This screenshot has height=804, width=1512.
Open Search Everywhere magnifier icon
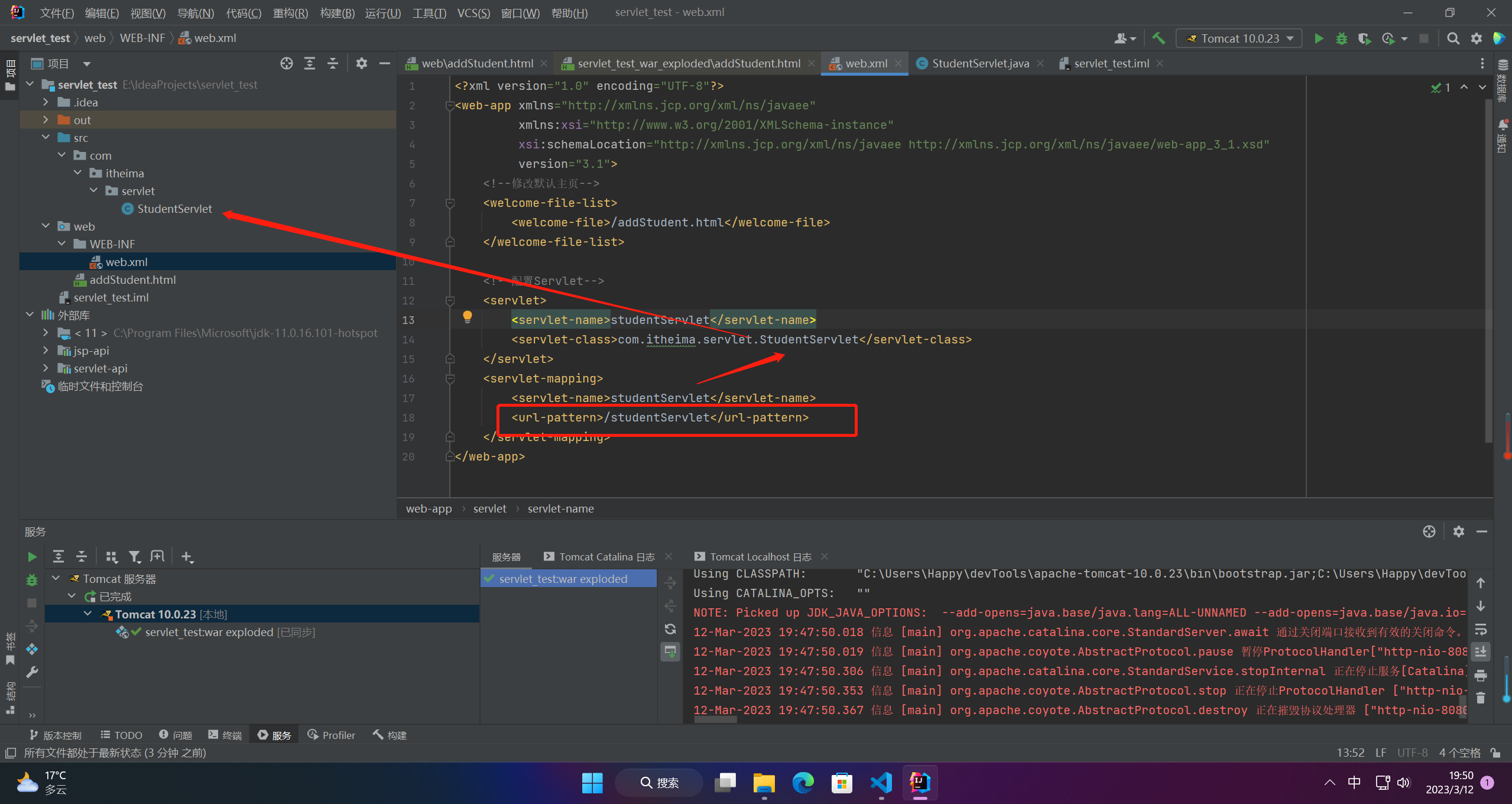pyautogui.click(x=1452, y=38)
